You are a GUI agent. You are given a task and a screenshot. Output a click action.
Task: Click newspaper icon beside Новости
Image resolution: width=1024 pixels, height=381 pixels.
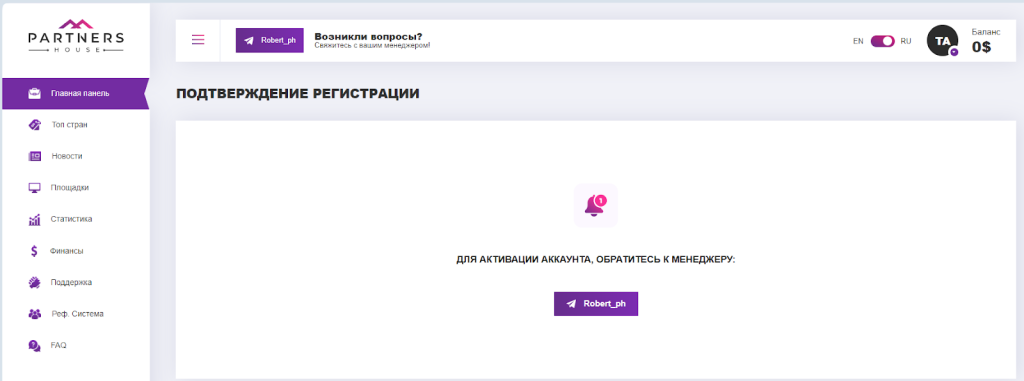35,156
